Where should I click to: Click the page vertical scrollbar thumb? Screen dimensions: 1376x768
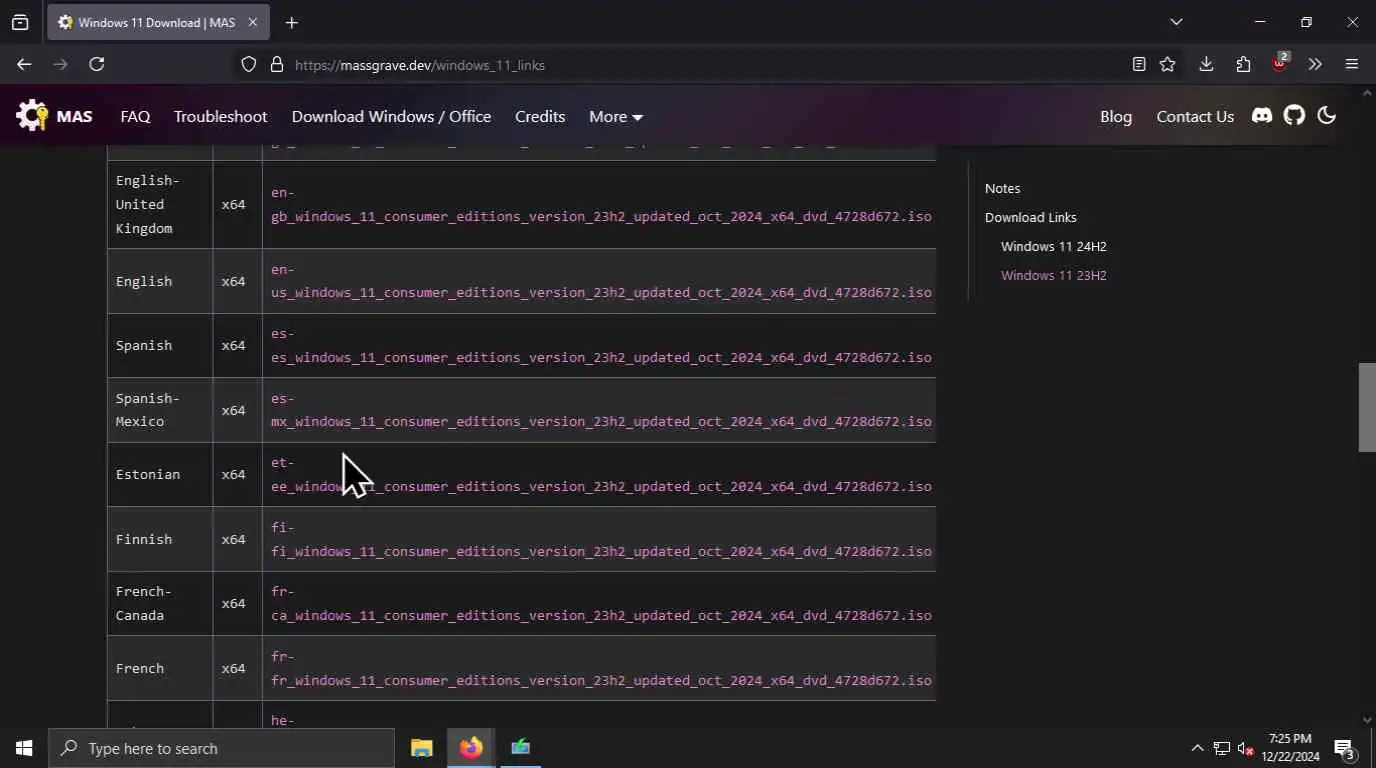[x=1367, y=407]
